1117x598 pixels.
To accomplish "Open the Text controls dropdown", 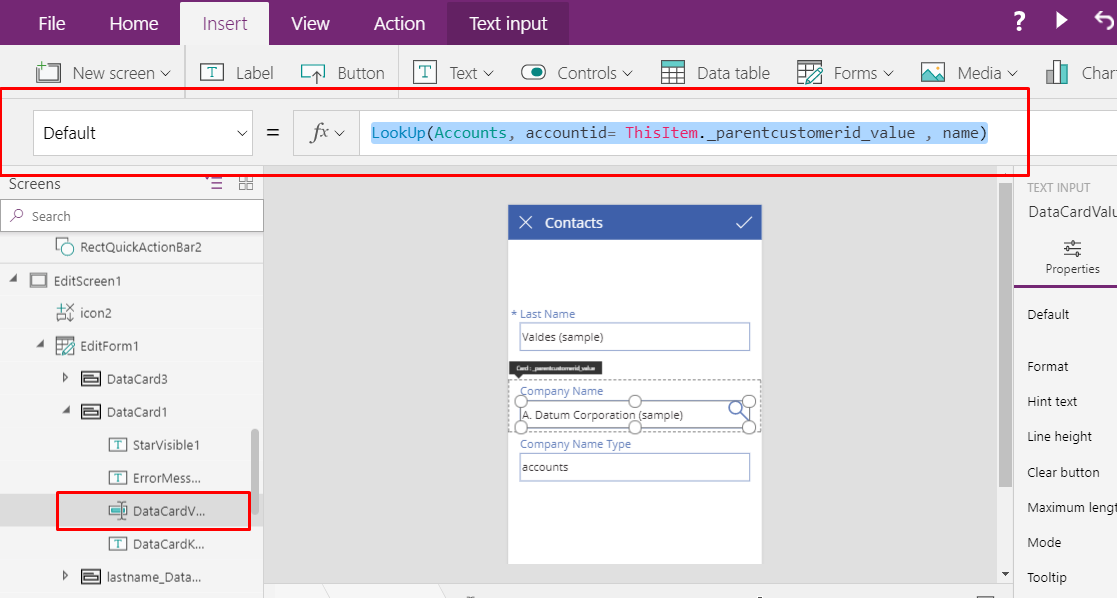I will coord(454,73).
